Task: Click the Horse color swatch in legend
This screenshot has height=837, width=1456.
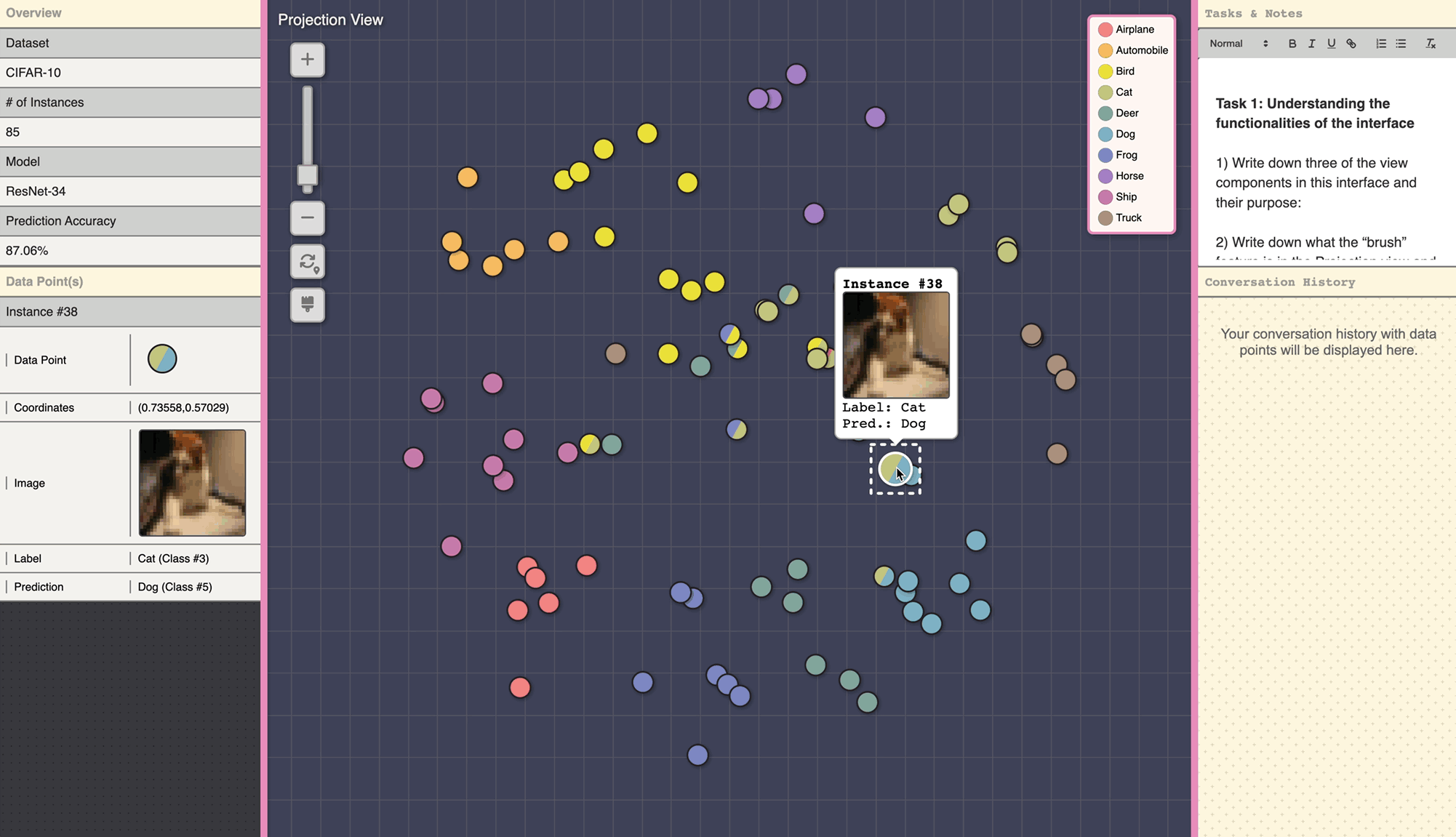Action: [x=1105, y=176]
